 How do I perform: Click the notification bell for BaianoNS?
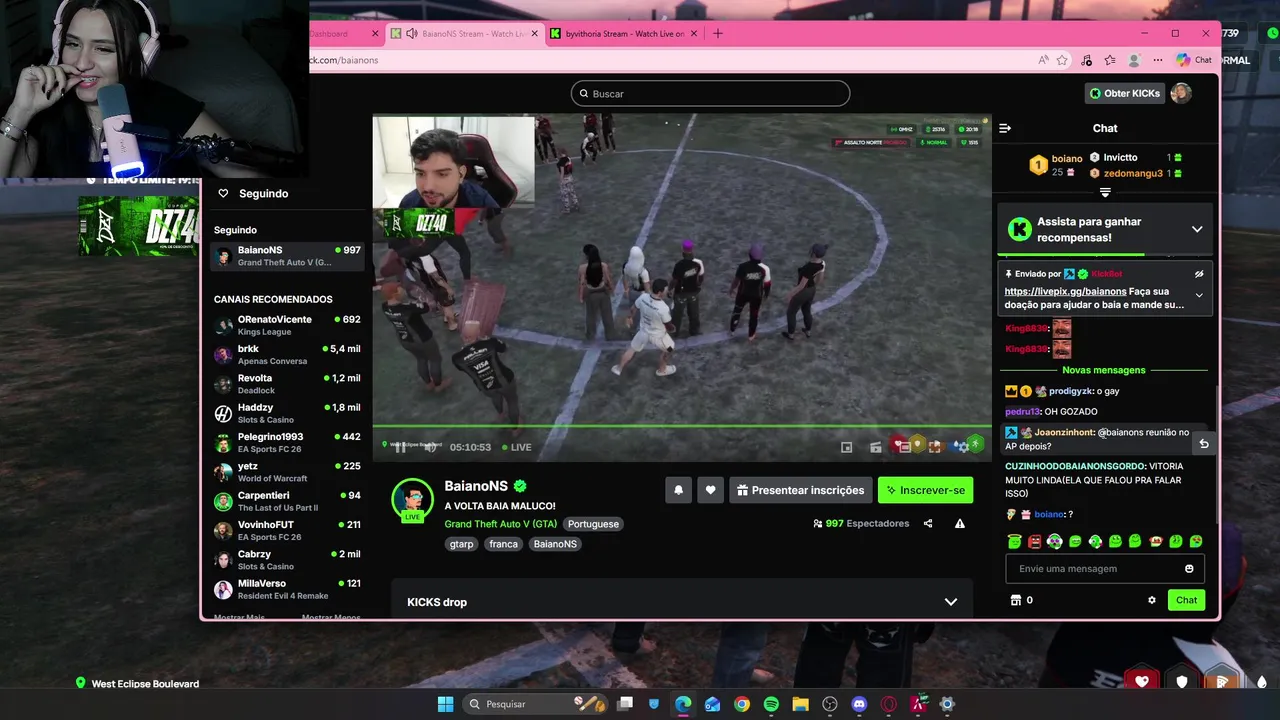pos(678,490)
